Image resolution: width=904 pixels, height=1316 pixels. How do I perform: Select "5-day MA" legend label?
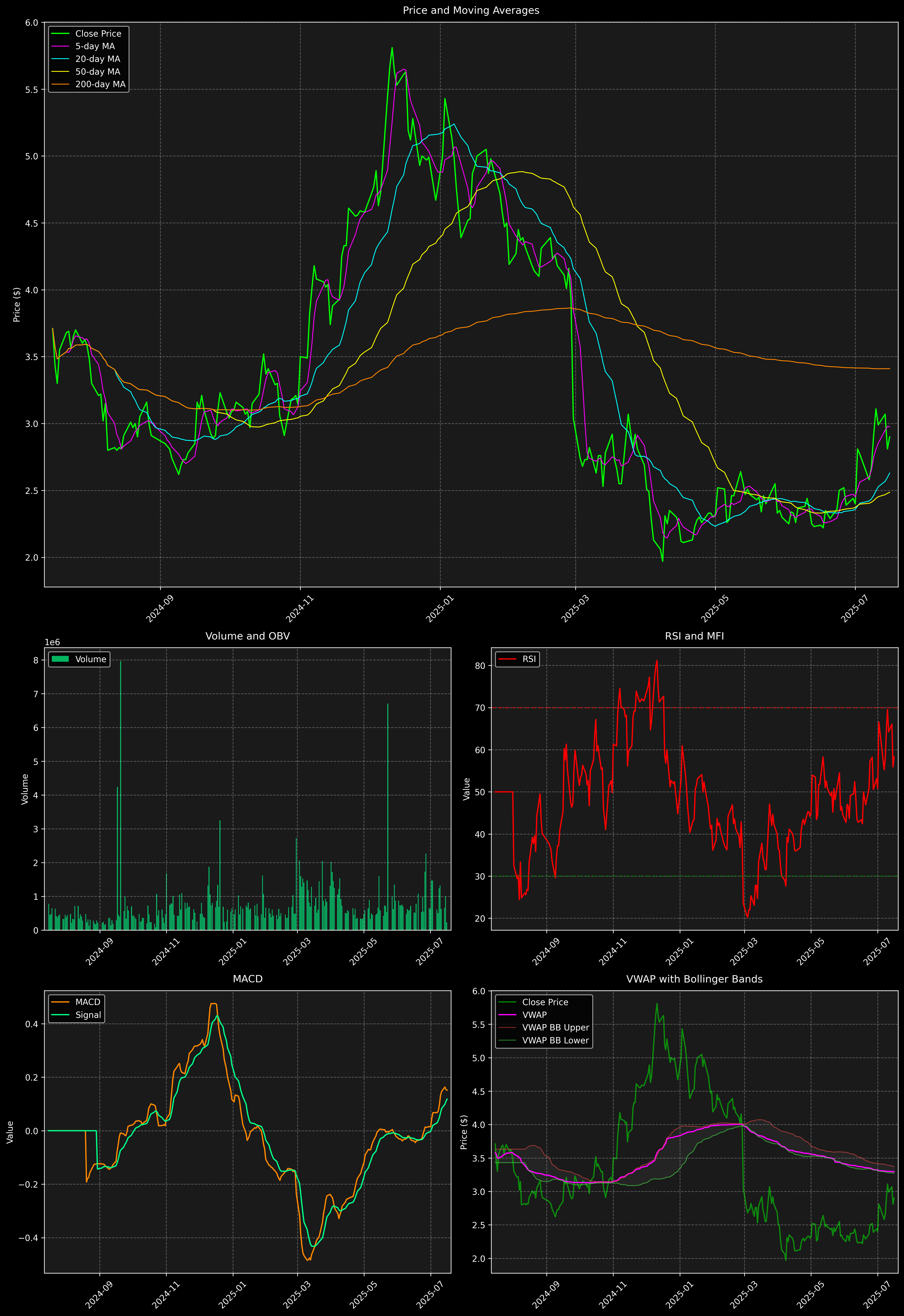(95, 47)
